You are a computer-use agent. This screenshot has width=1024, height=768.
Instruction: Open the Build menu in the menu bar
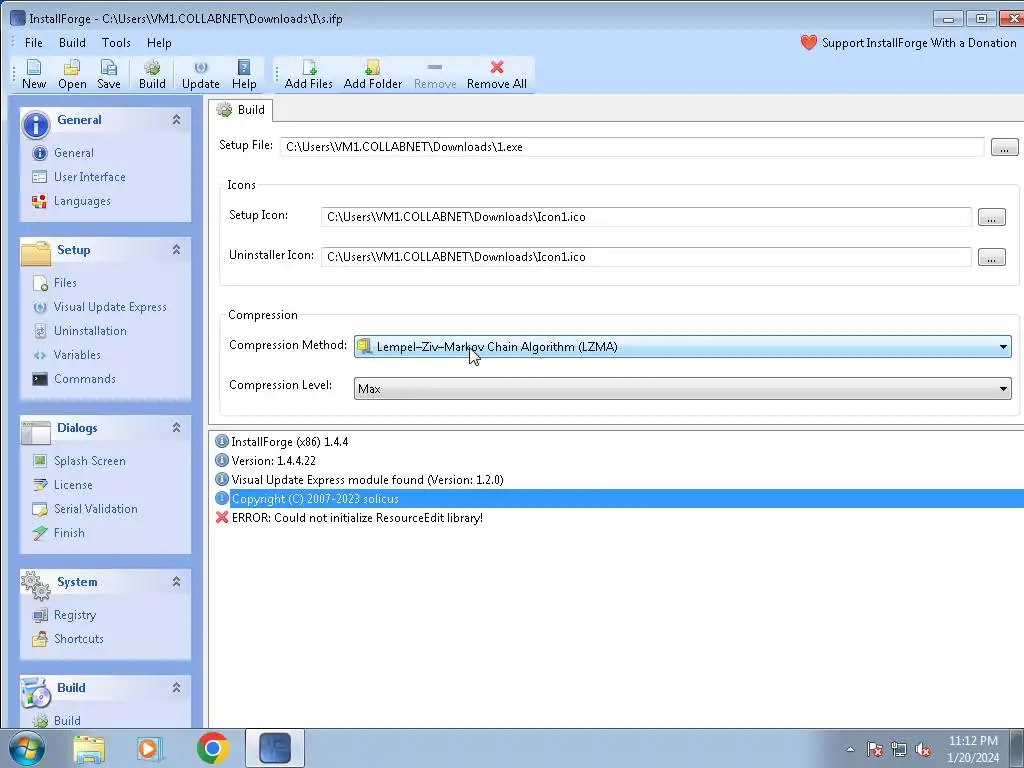(x=72, y=43)
